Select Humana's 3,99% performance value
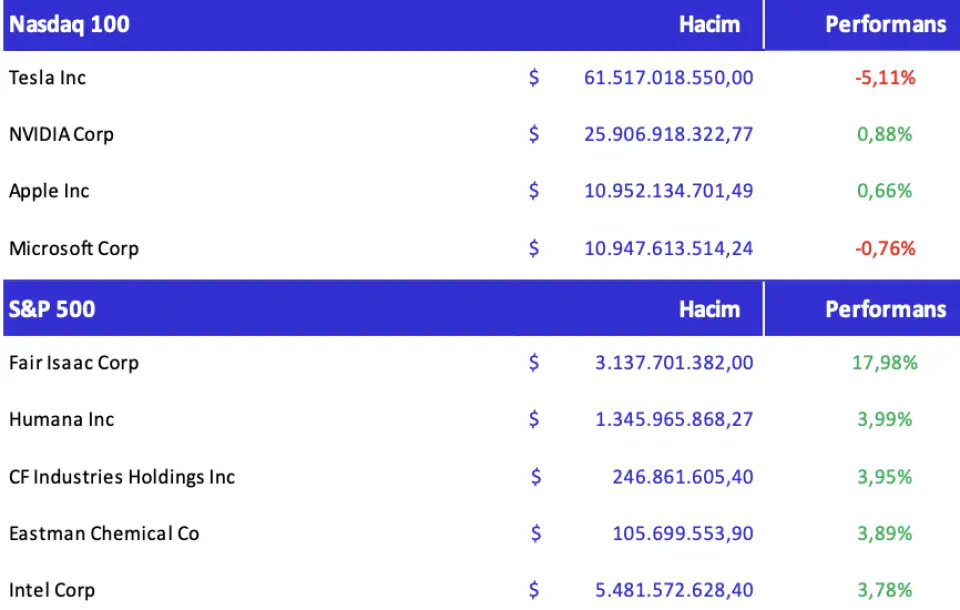The image size is (960, 610). pos(885,420)
